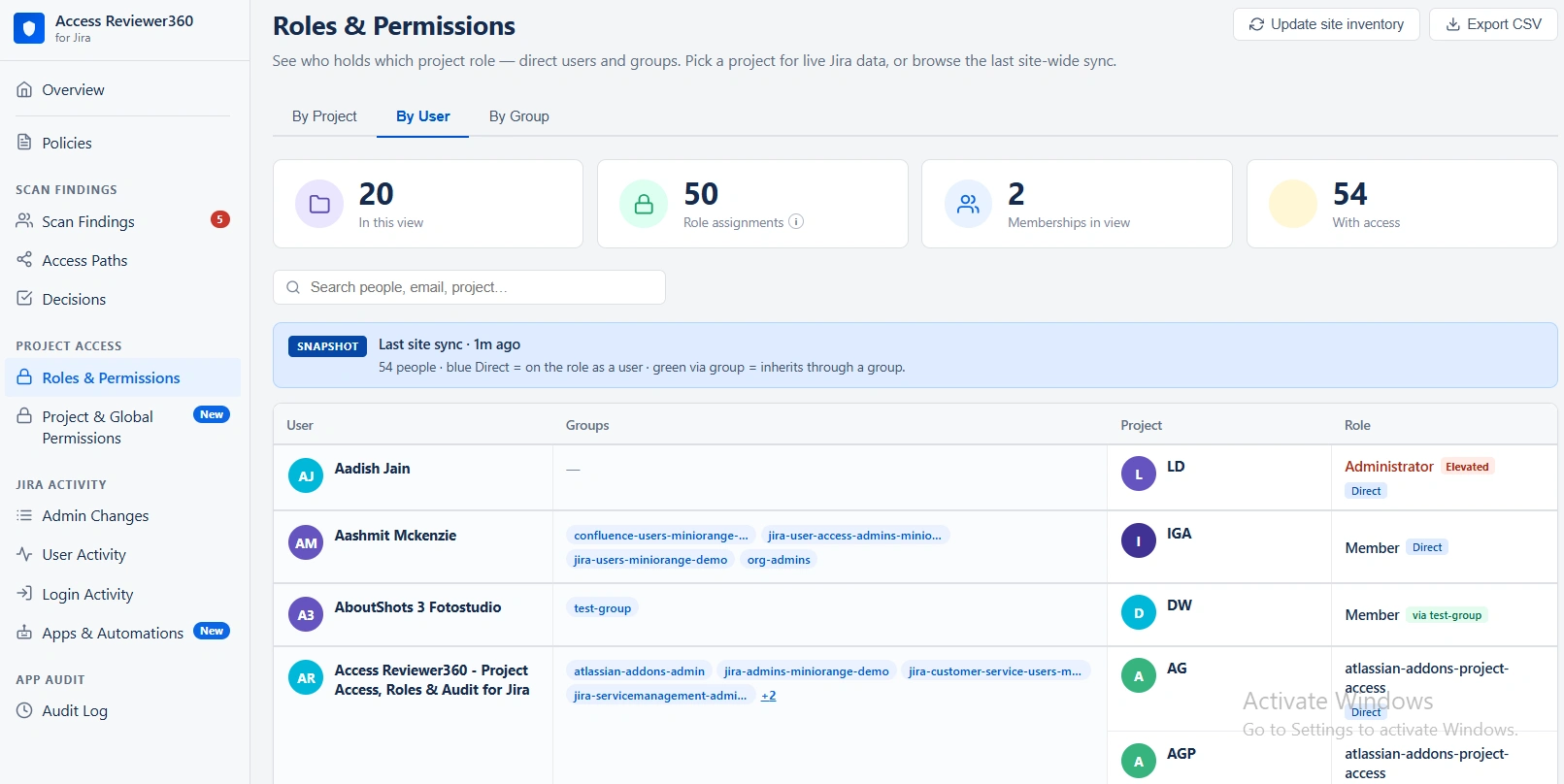Click the AG project avatar

pos(1139,675)
